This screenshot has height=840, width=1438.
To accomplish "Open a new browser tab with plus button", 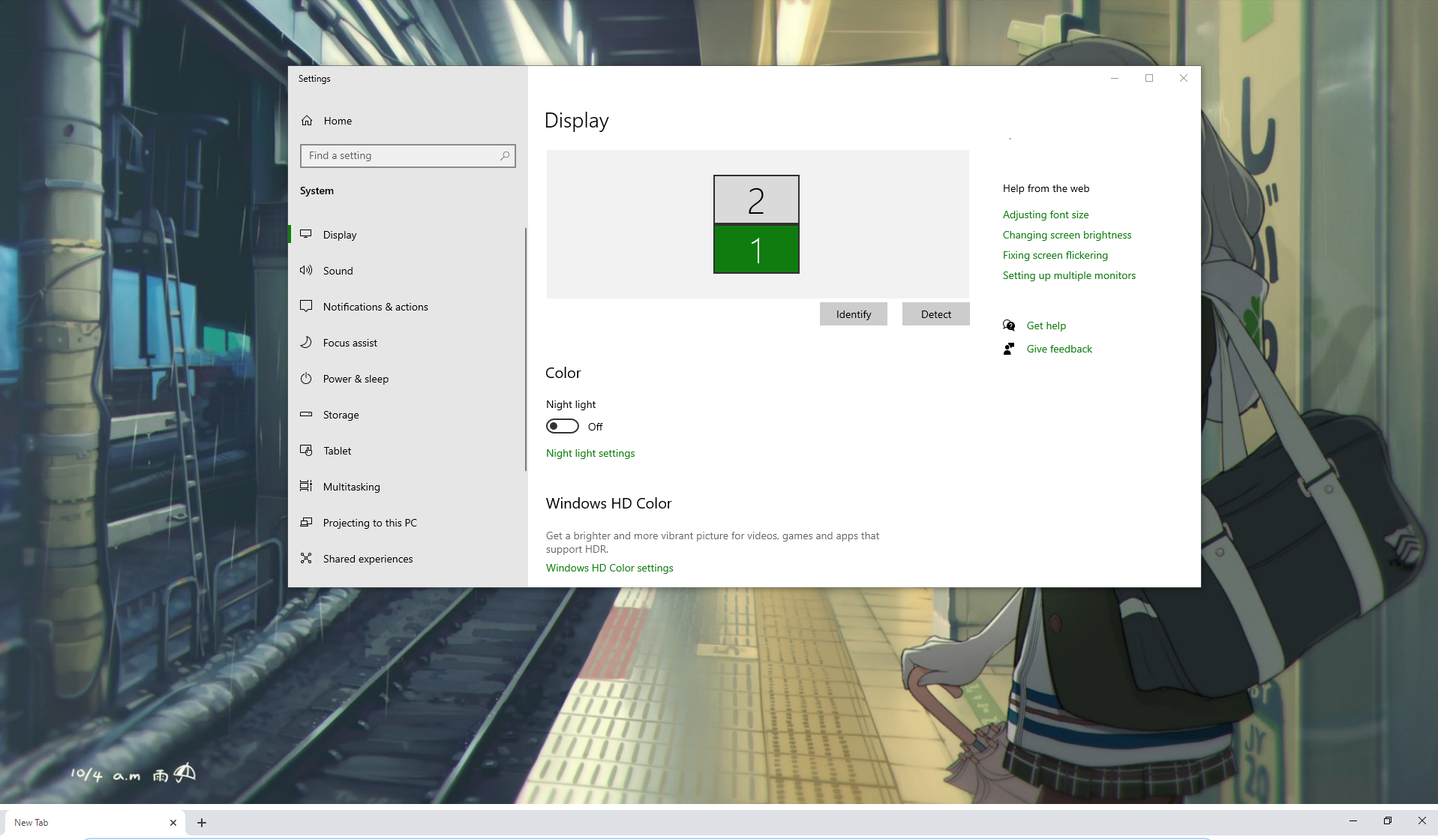I will (x=202, y=823).
